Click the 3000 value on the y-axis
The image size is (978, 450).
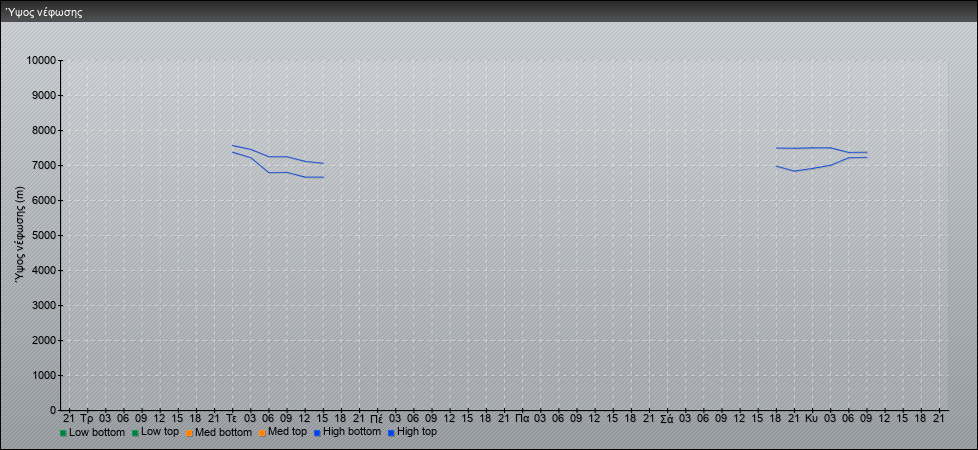click(44, 305)
